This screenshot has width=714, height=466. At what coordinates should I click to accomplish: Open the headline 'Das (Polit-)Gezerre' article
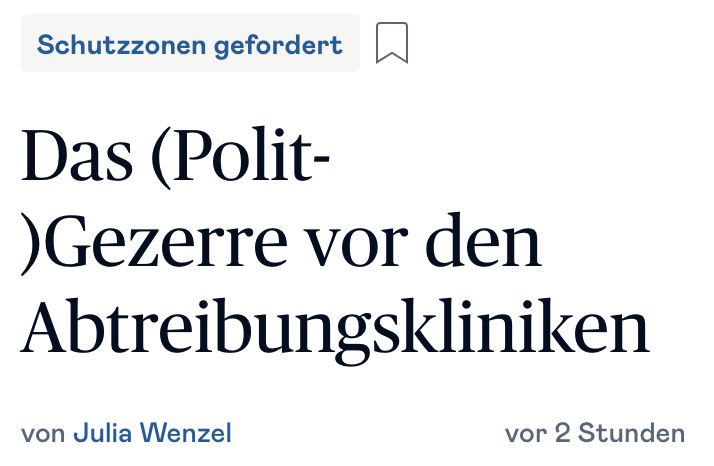tap(335, 244)
